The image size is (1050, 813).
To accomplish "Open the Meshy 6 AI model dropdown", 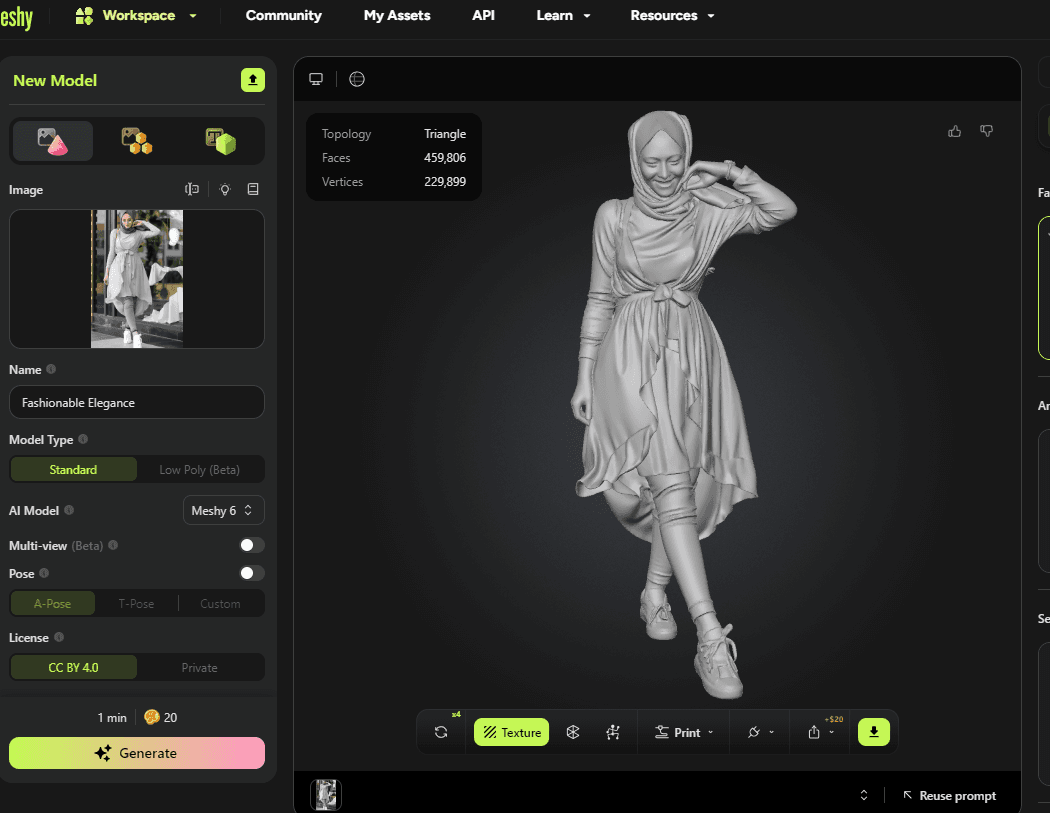I will (224, 510).
